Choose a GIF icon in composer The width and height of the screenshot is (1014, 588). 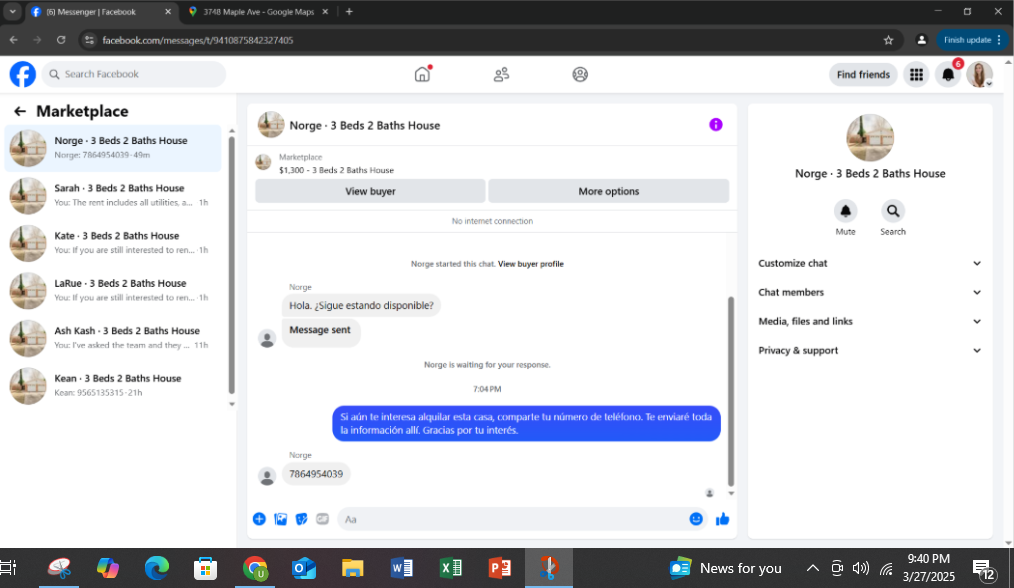(x=323, y=519)
